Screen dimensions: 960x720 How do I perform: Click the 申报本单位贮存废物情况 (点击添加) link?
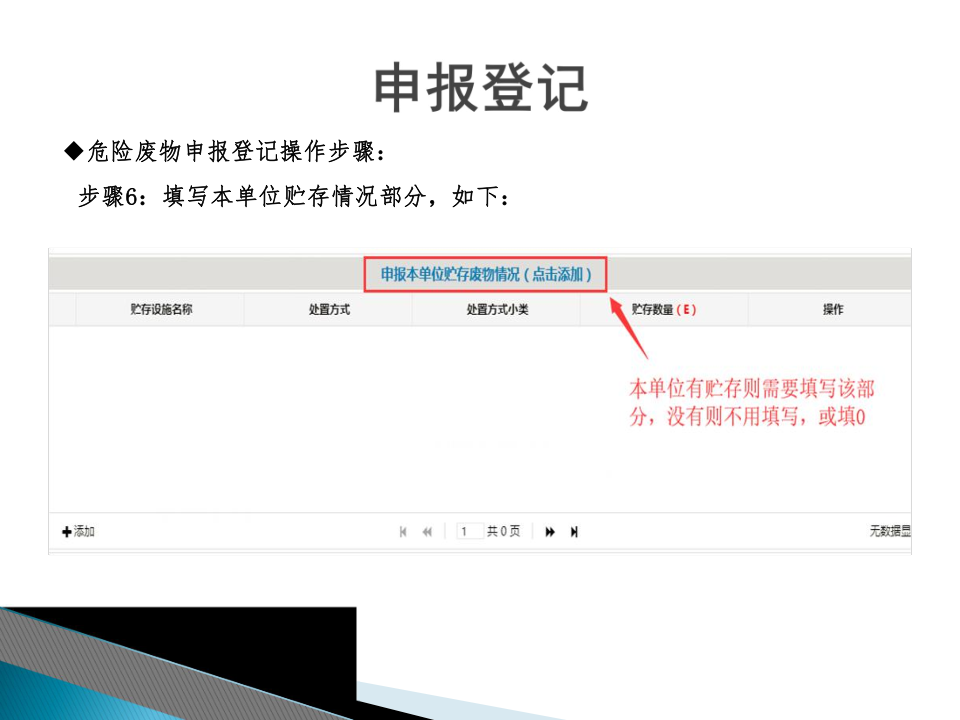(486, 274)
